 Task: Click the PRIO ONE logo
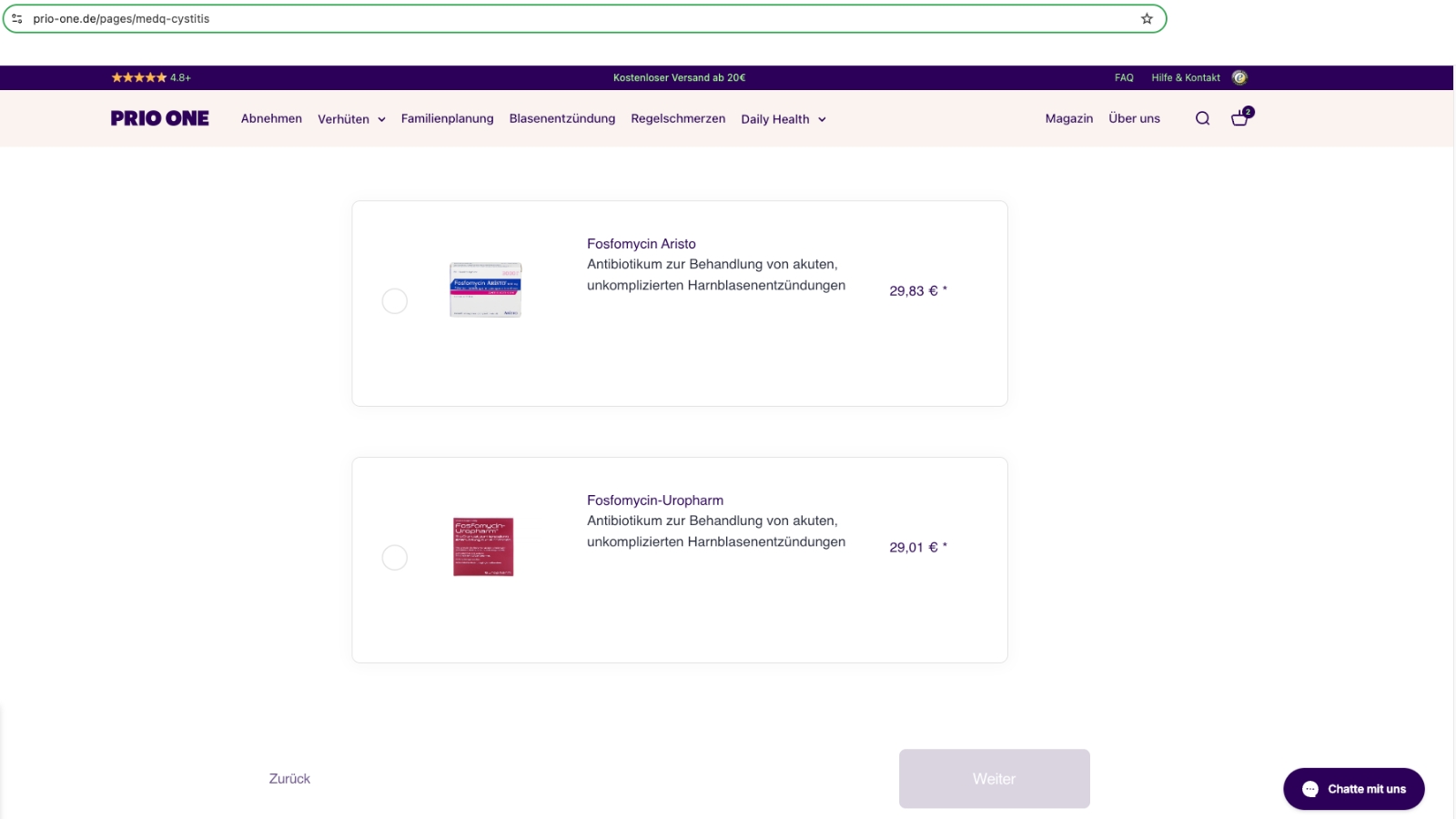(160, 118)
